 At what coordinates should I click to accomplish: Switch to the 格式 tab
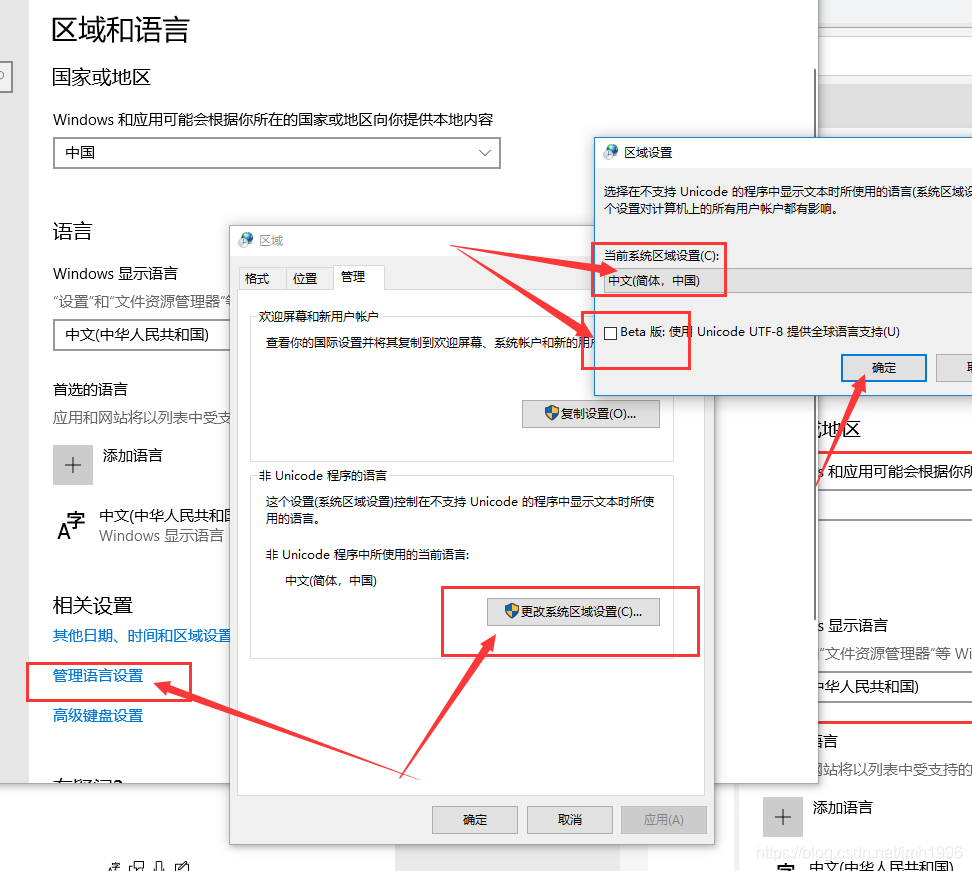[259, 278]
